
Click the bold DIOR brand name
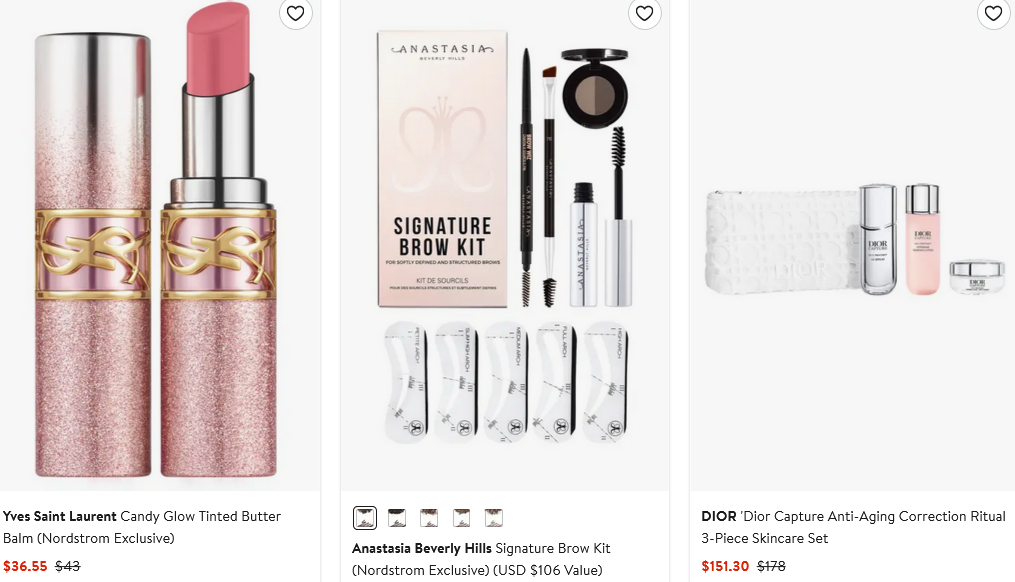(x=719, y=517)
